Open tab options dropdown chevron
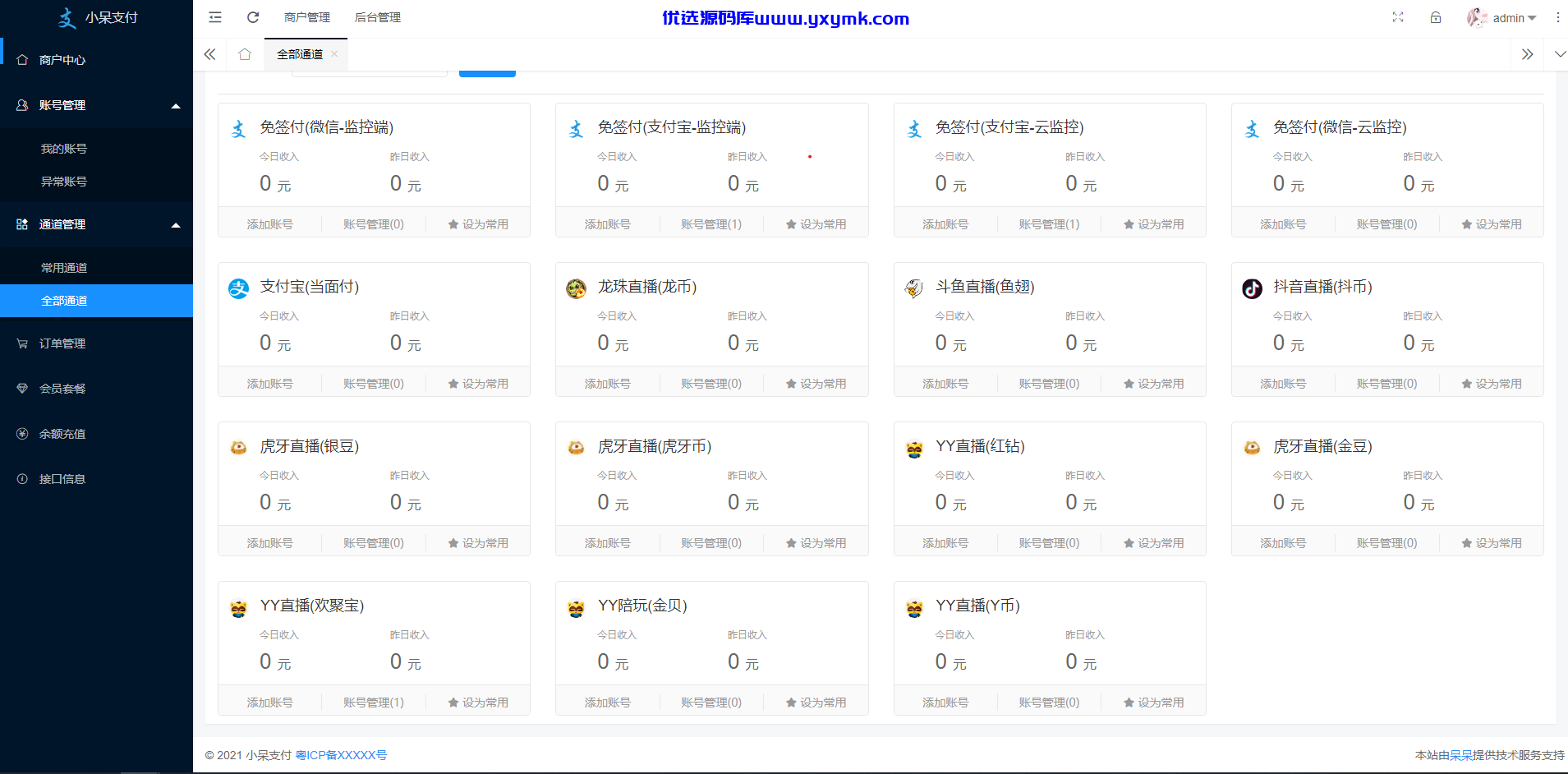 pyautogui.click(x=1560, y=54)
